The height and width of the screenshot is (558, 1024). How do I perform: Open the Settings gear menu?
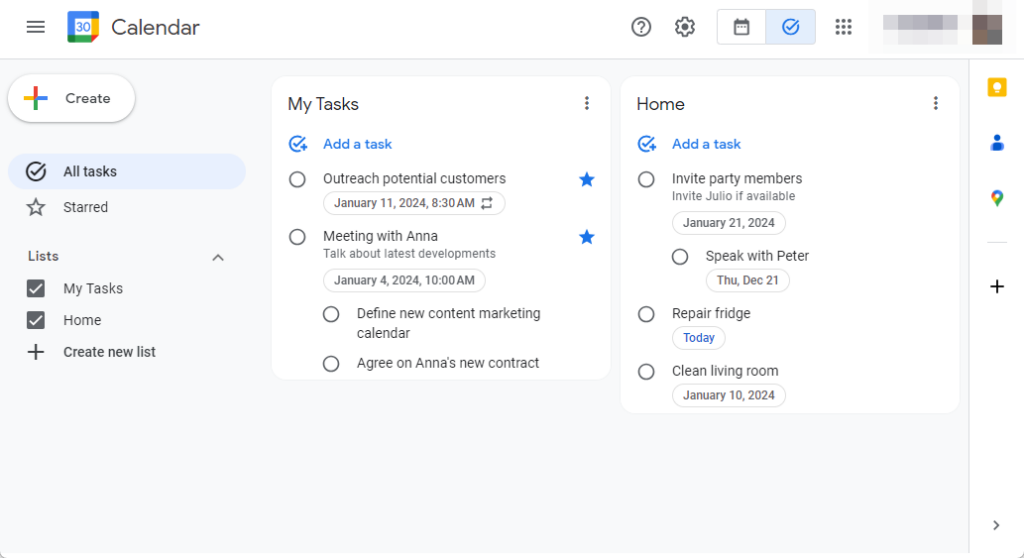pos(685,27)
